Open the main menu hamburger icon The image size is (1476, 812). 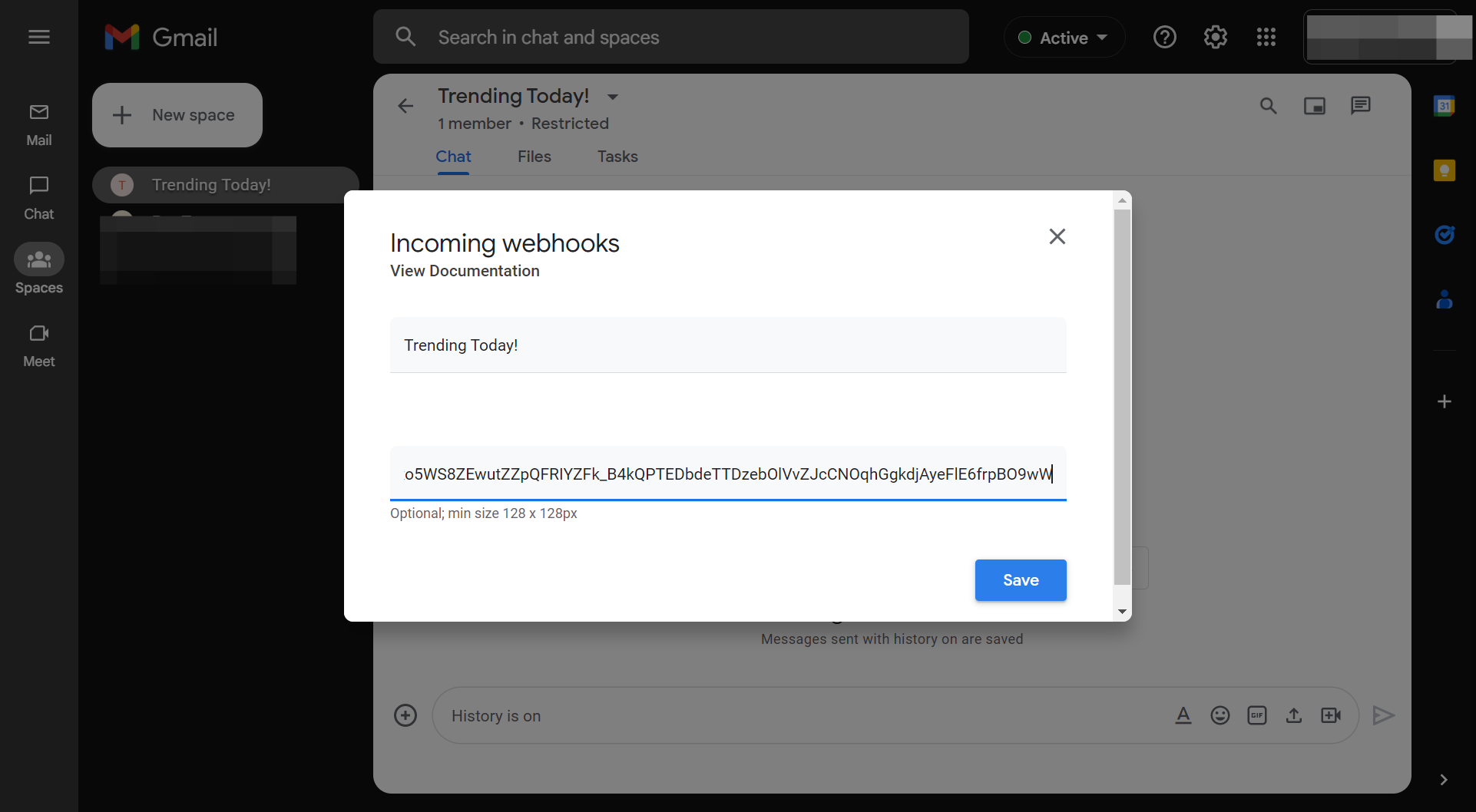coord(39,37)
